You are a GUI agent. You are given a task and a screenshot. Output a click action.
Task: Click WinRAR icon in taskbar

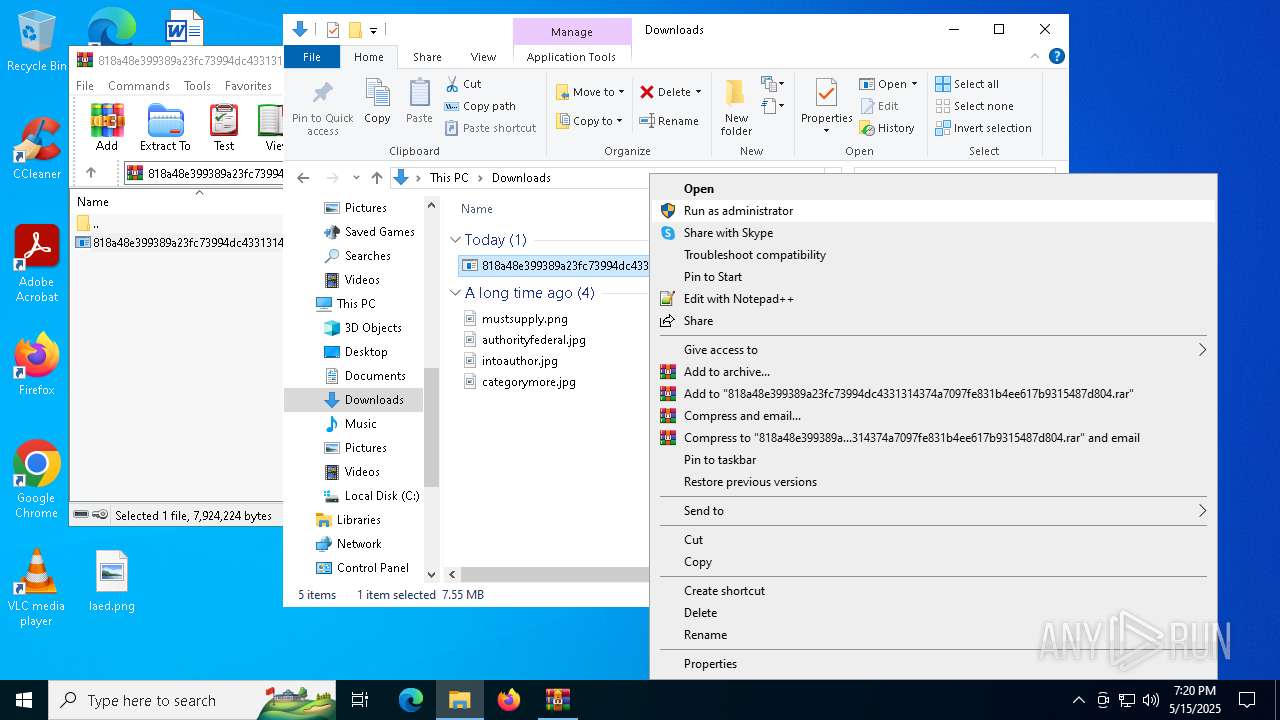557,700
